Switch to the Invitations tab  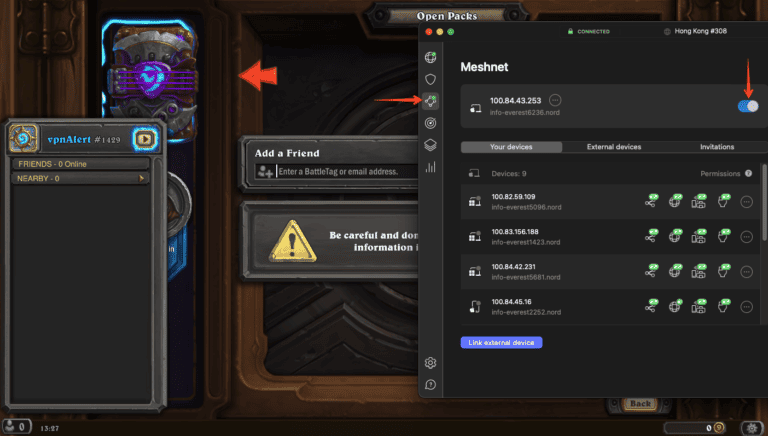tap(717, 146)
